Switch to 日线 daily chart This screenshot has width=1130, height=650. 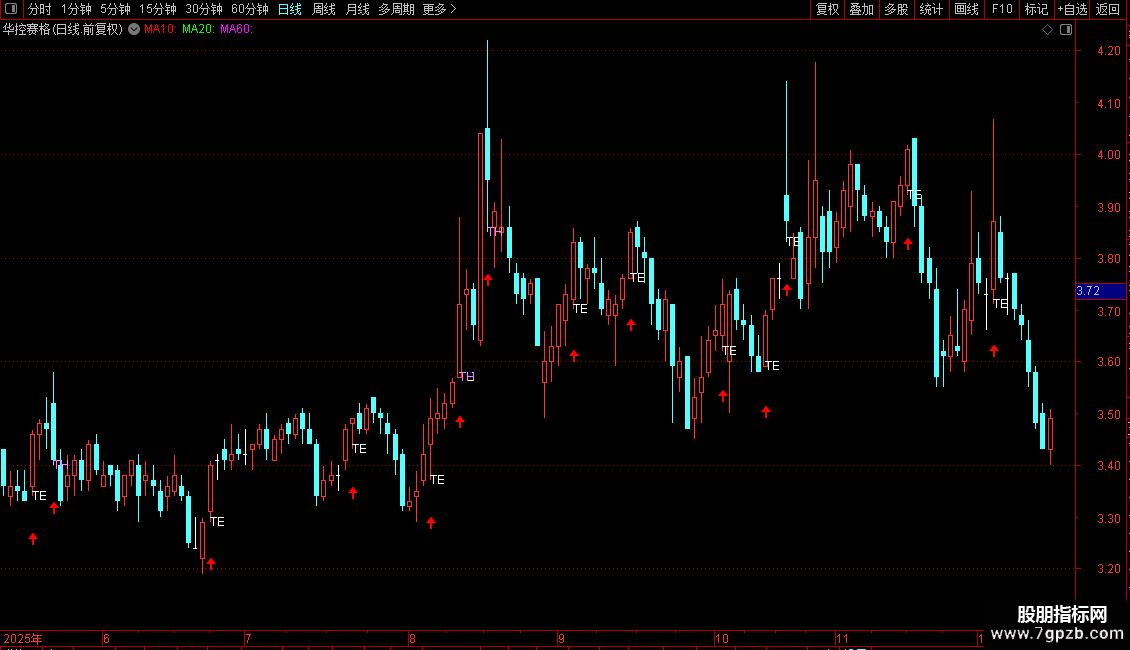point(290,9)
